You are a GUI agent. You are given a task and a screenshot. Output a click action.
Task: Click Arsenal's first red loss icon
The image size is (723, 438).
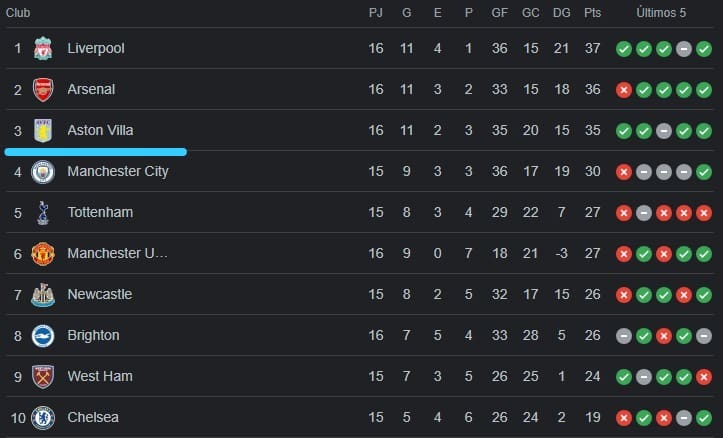[x=624, y=89]
